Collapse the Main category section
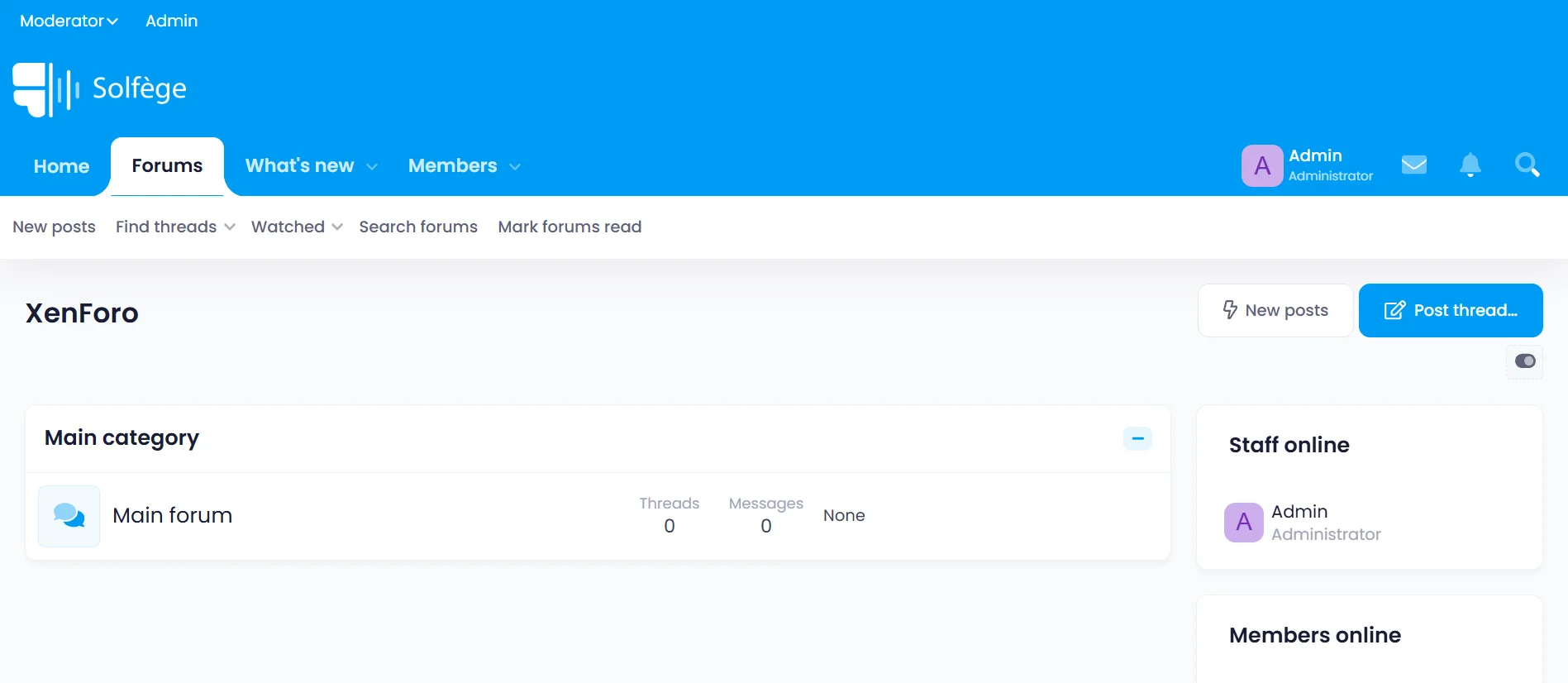Viewport: 1568px width, 683px height. coord(1137,438)
